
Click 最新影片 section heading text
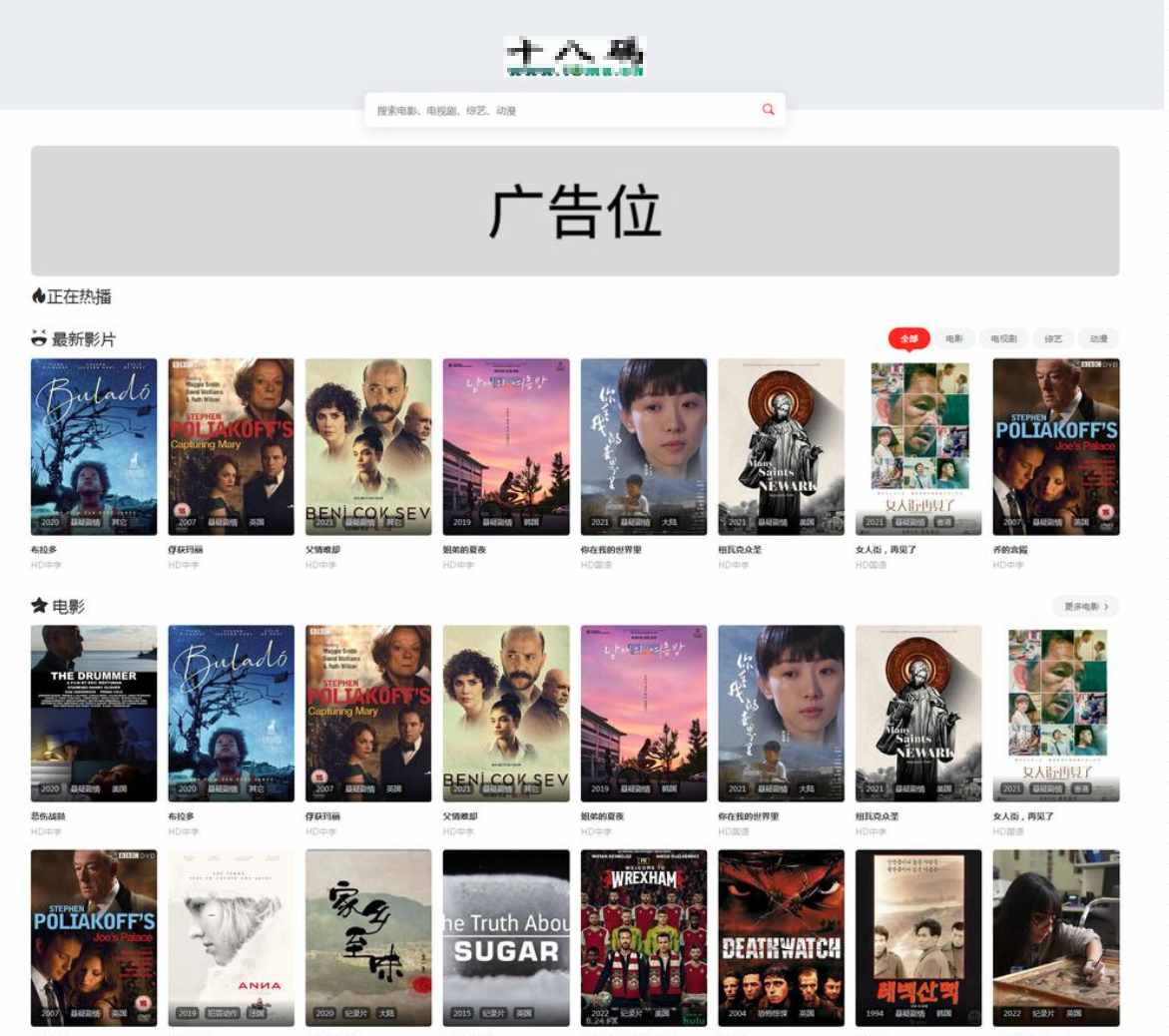pos(84,339)
